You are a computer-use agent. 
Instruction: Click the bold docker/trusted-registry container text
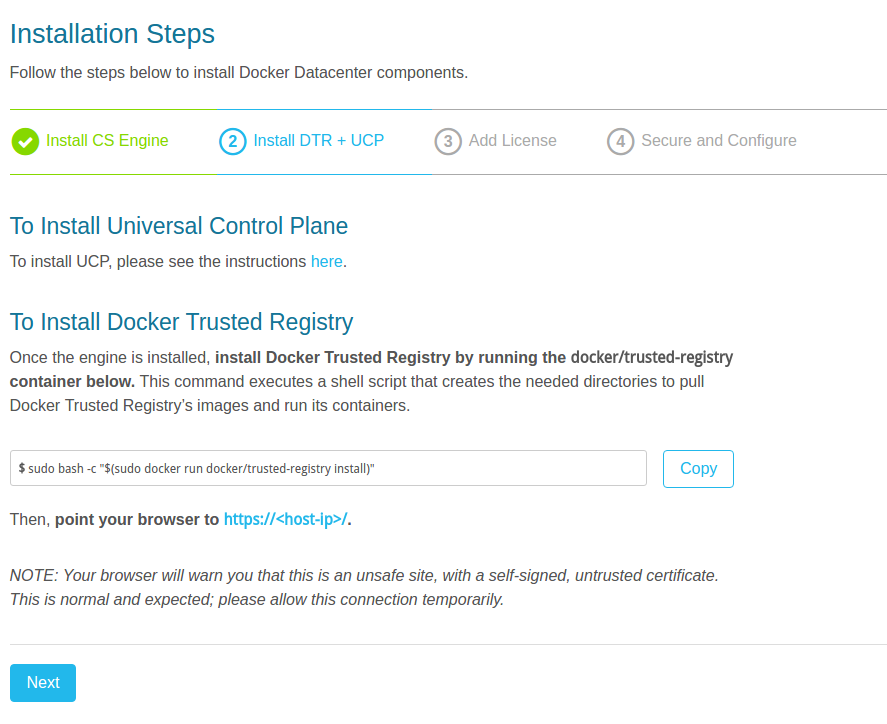(474, 358)
